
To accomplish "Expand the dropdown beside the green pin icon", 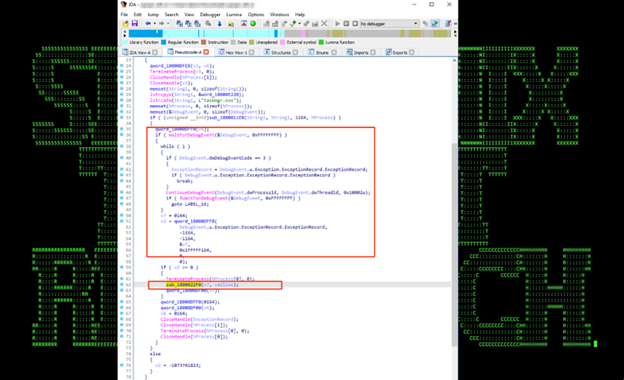I will [299, 23].
